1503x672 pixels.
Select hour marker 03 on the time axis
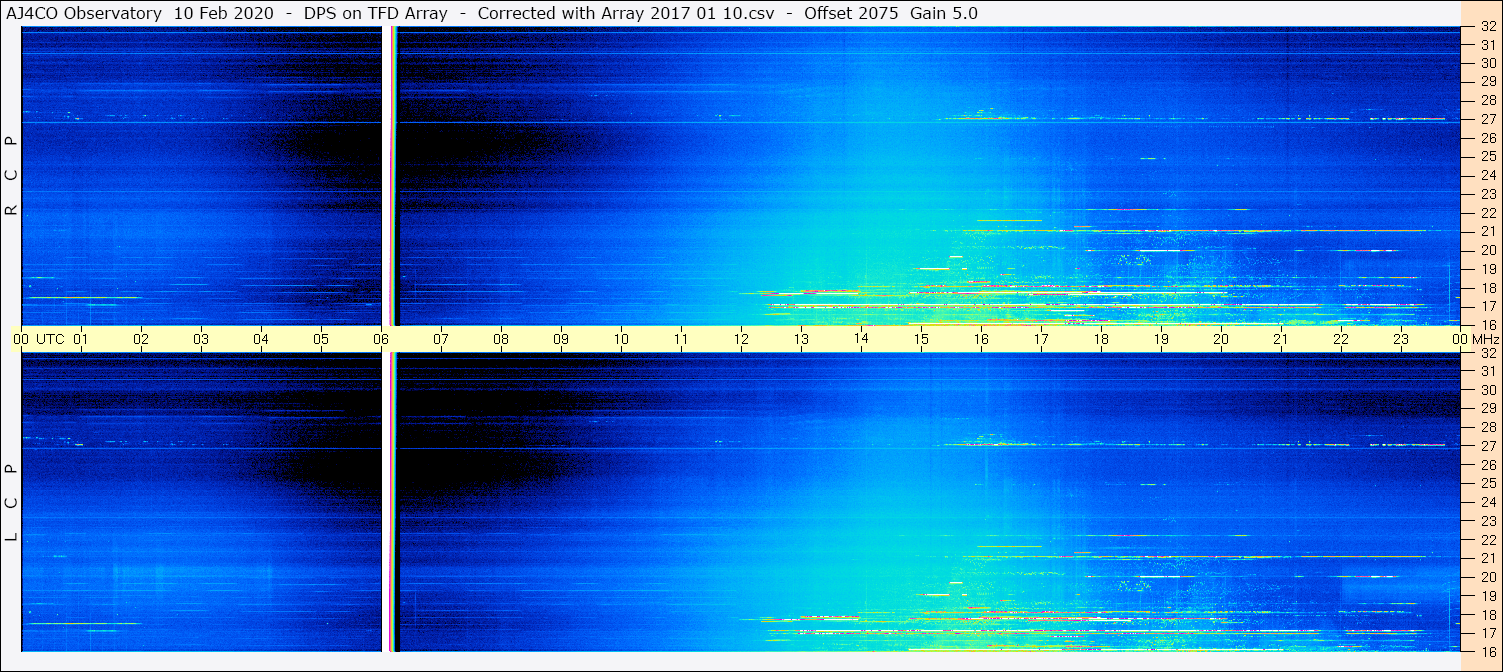tap(201, 339)
